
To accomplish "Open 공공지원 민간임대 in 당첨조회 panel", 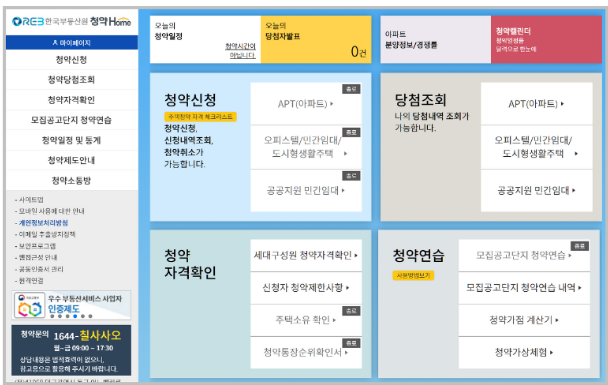I will click(x=537, y=190).
